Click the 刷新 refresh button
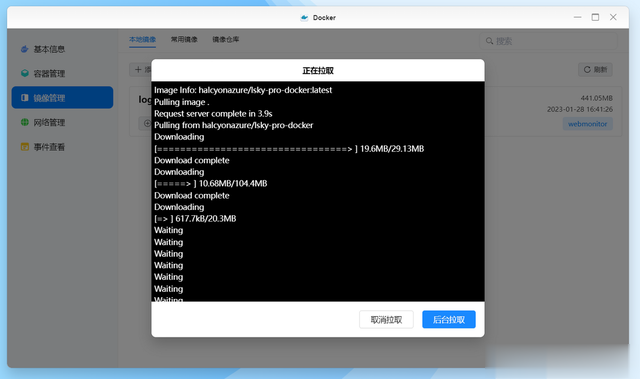The width and height of the screenshot is (640, 379). pyautogui.click(x=595, y=70)
